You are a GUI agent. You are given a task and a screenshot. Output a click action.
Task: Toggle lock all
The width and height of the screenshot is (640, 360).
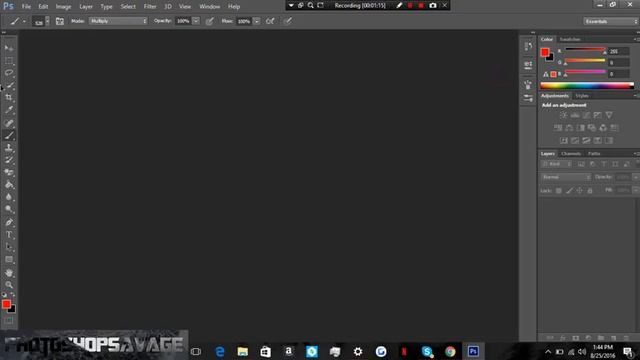coord(590,191)
